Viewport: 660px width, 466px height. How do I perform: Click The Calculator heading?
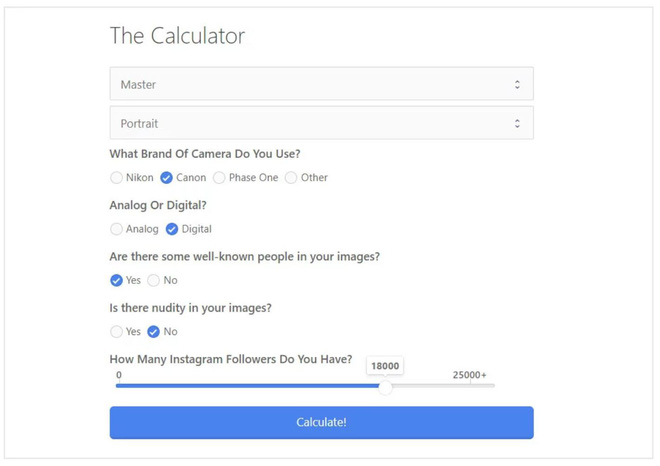pos(177,35)
